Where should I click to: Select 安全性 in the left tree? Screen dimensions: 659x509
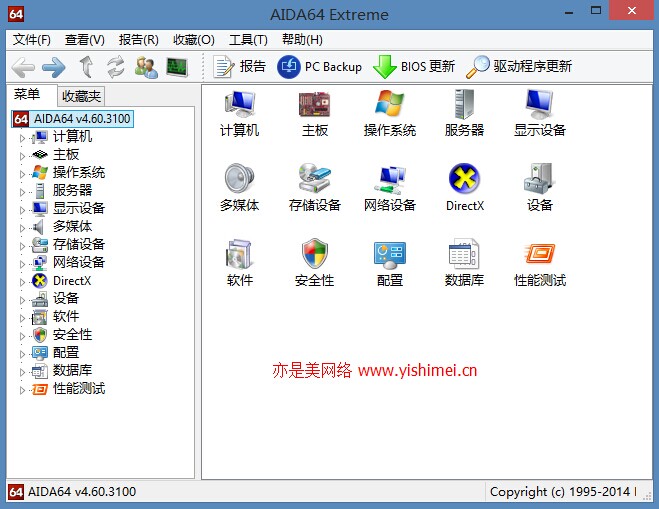pos(72,335)
